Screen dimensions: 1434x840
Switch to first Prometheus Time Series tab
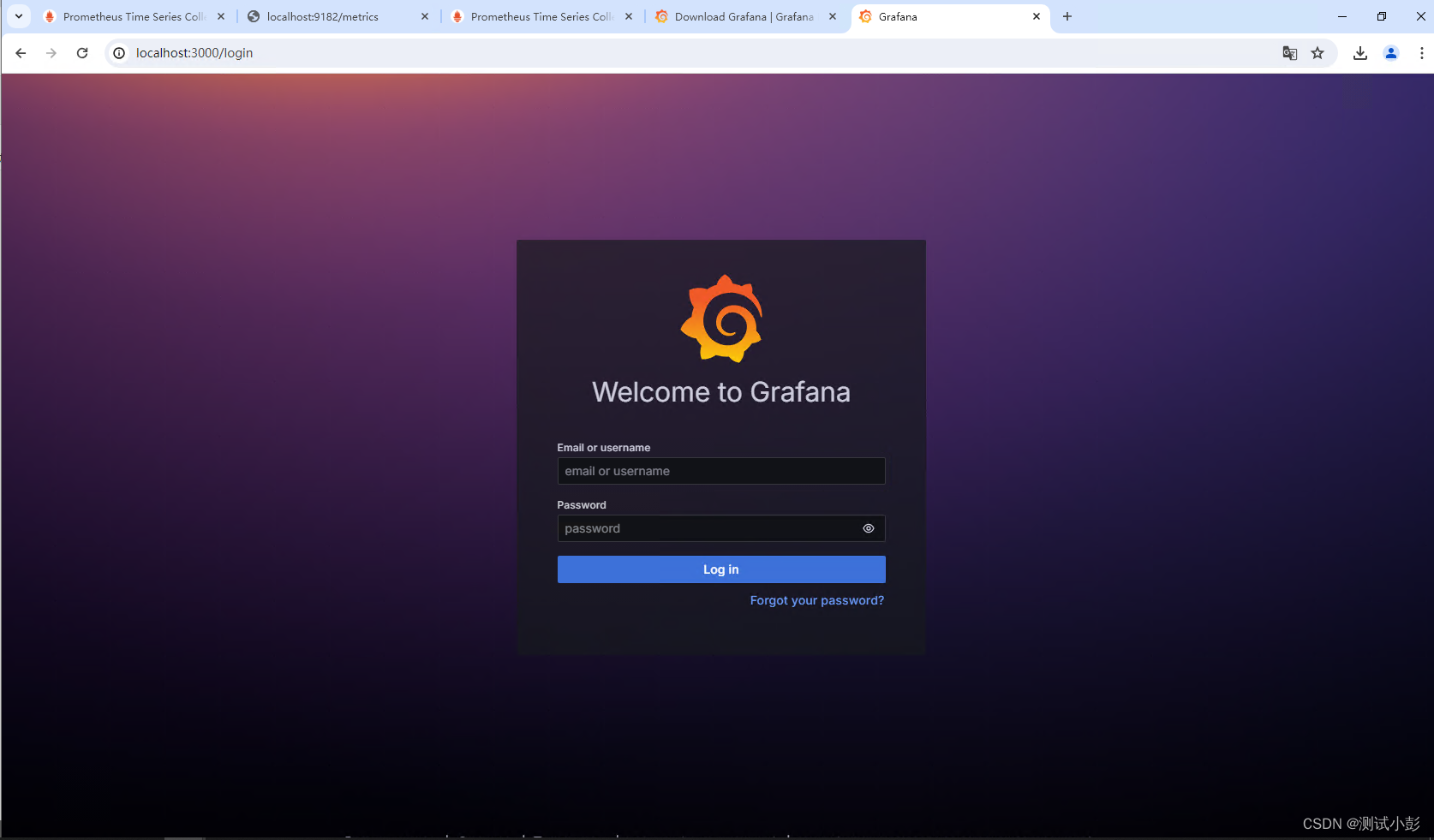(134, 16)
